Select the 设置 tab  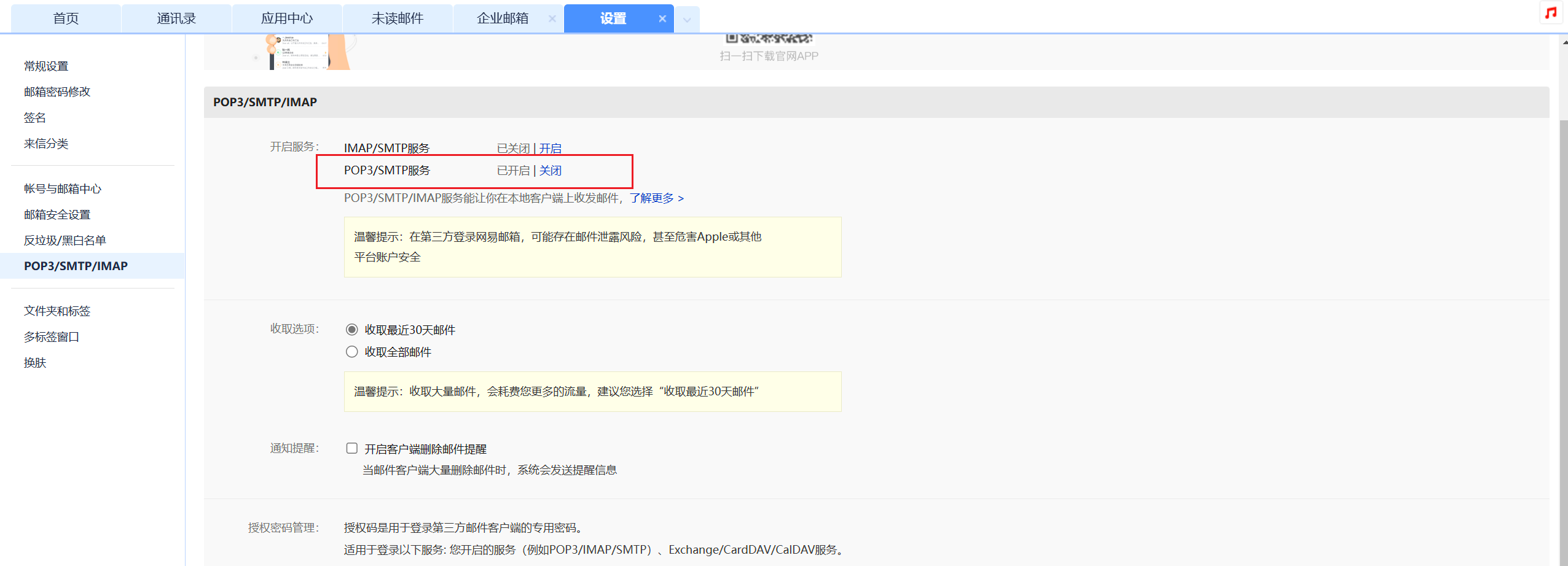(x=613, y=18)
